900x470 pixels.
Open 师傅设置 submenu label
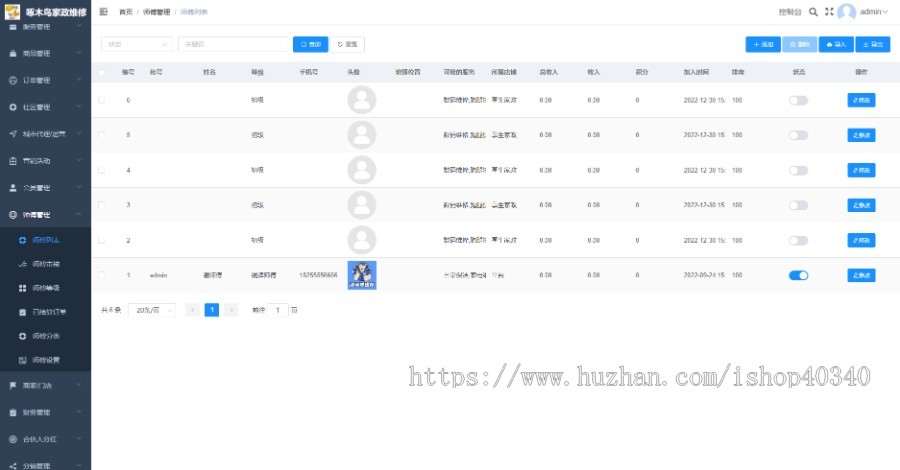pyautogui.click(x=46, y=360)
